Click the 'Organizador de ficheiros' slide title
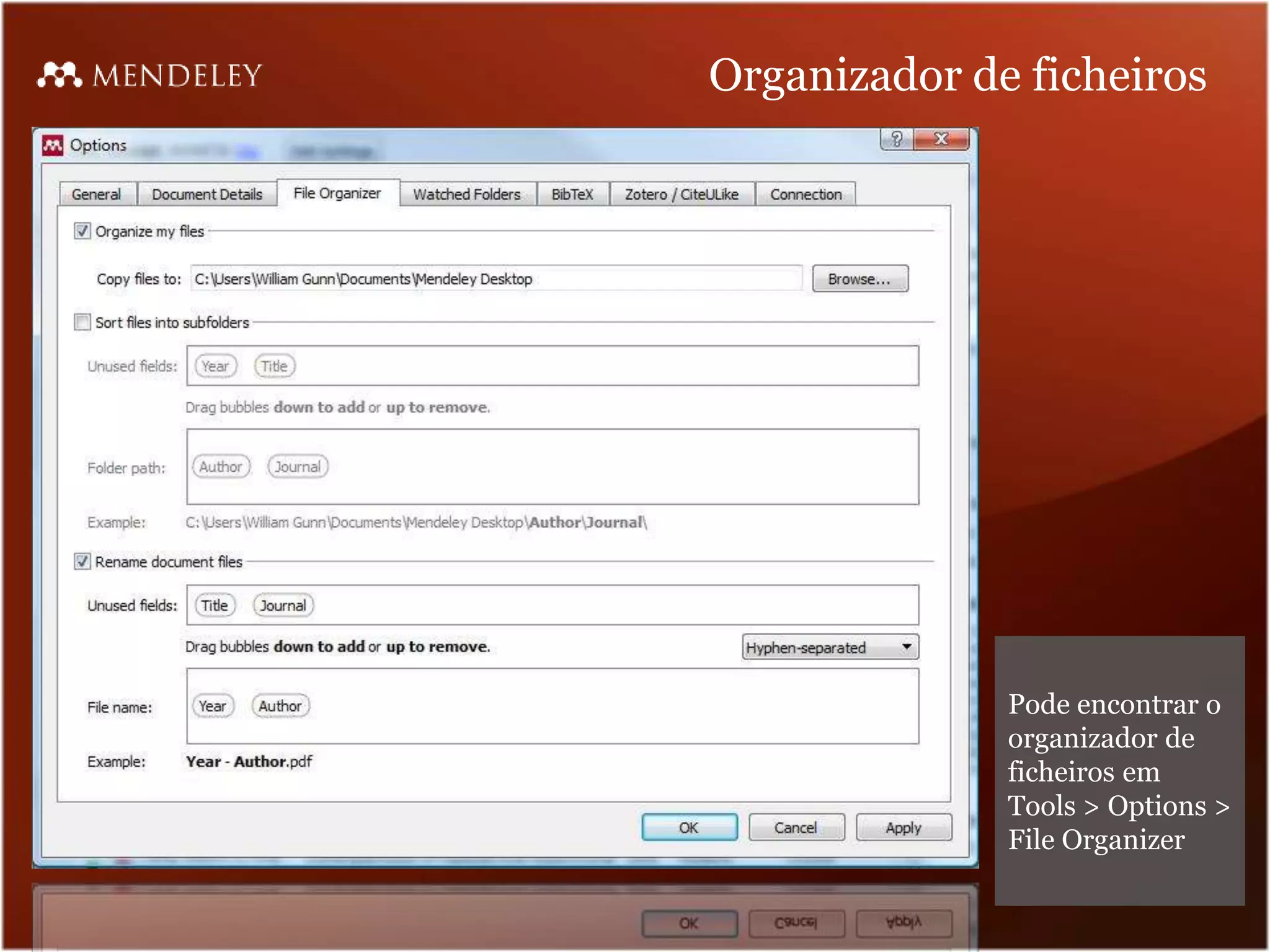This screenshot has height=952, width=1270. [x=957, y=75]
